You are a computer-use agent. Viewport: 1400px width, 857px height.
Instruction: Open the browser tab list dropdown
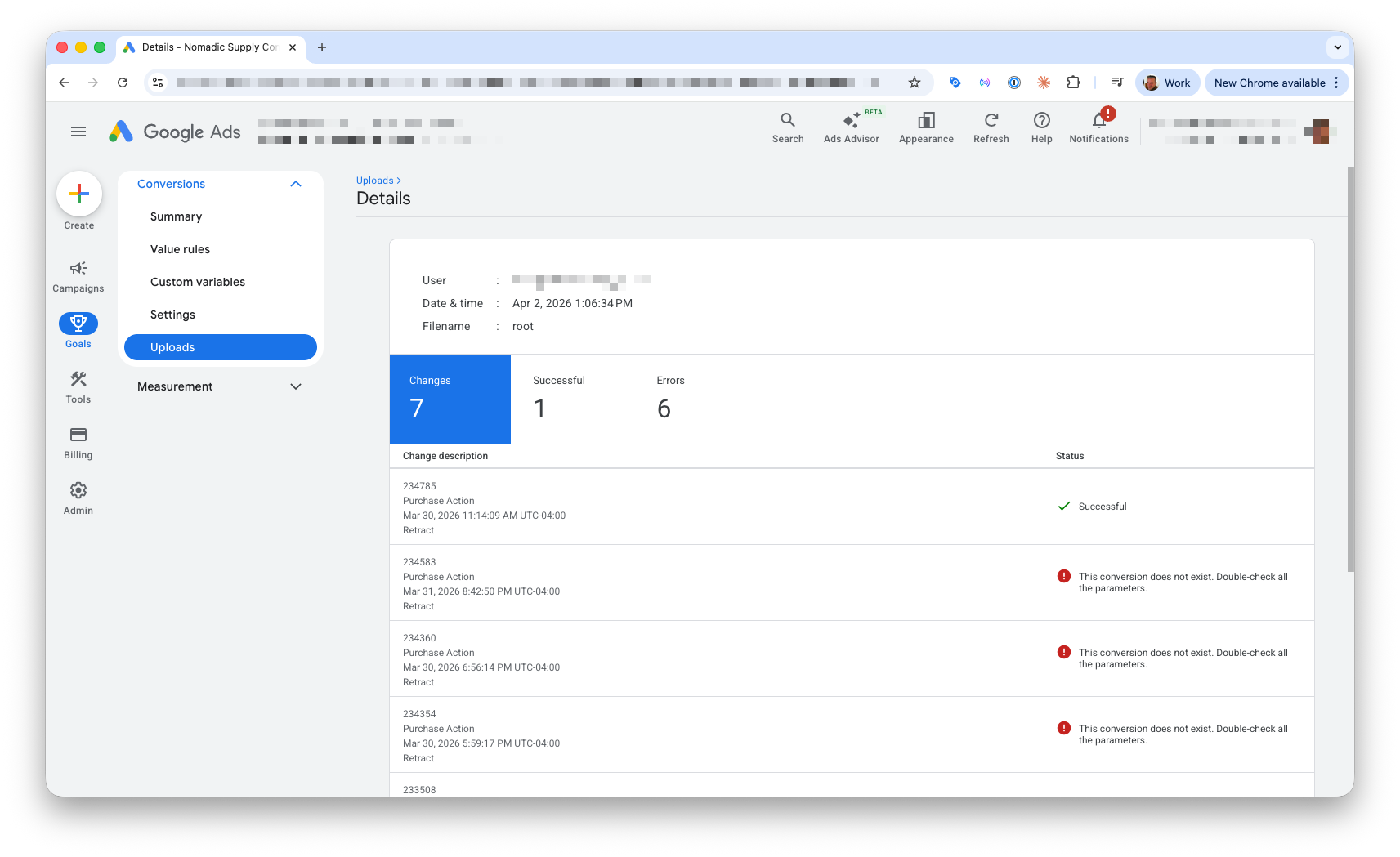[1338, 47]
